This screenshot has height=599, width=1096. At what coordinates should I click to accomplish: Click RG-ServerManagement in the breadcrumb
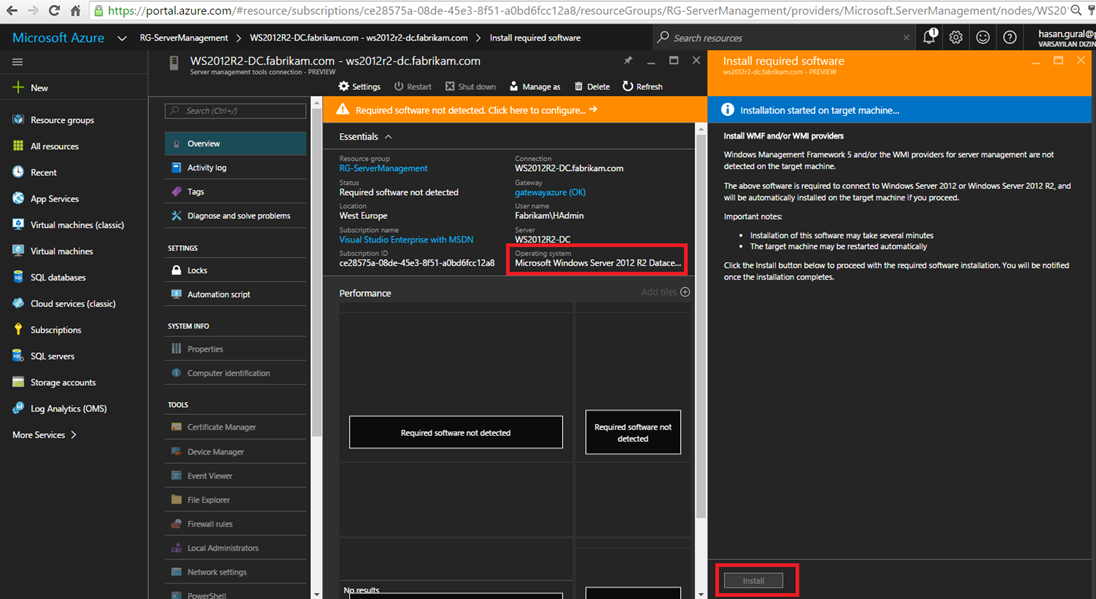click(x=184, y=38)
